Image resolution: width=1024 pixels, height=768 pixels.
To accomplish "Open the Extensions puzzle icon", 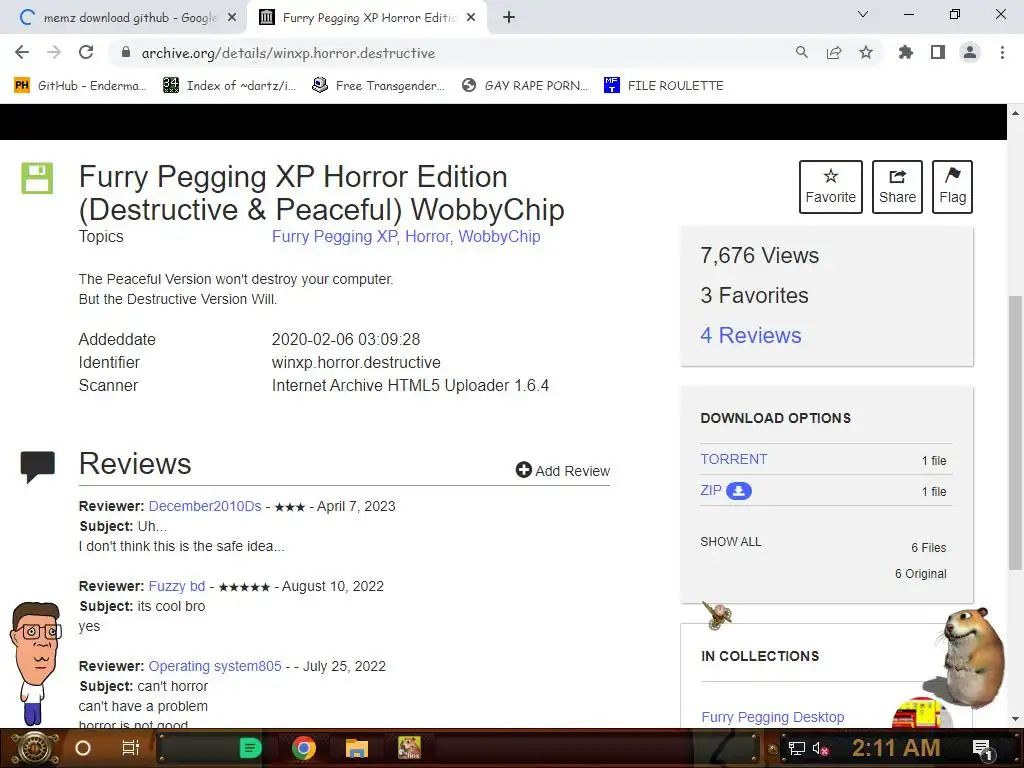I will pos(906,52).
